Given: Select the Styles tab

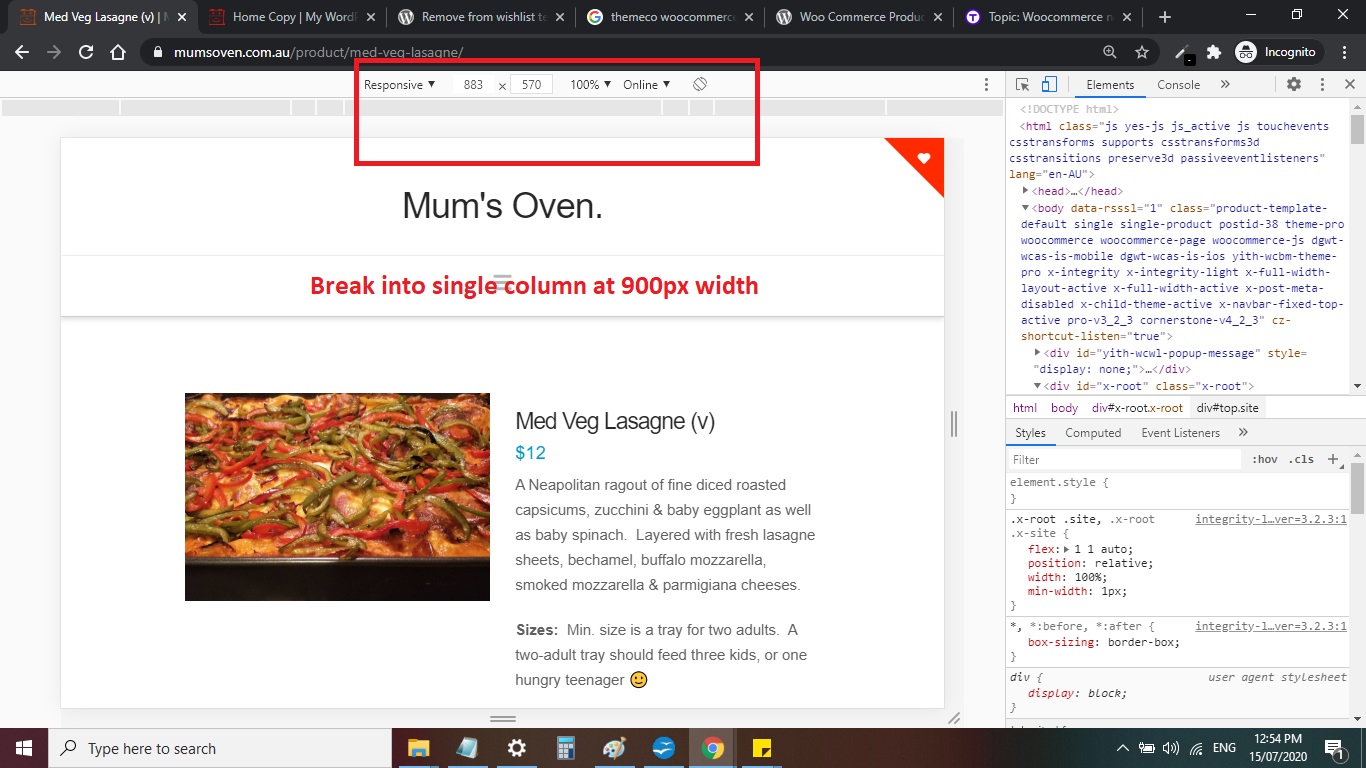Looking at the screenshot, I should pos(1030,433).
